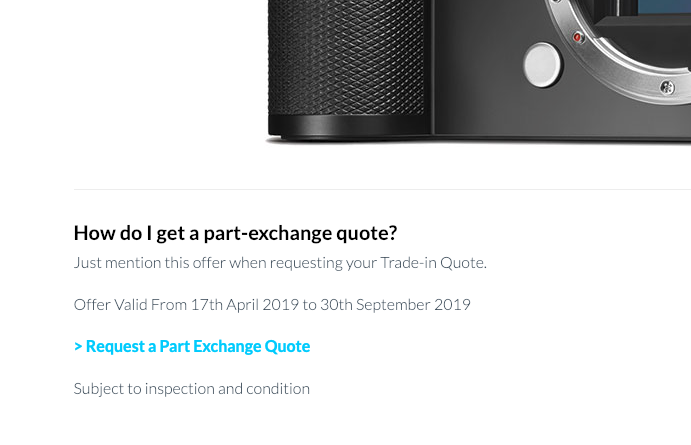Click the camera's textured hand grip
The height and width of the screenshot is (445, 691).
pos(345,60)
